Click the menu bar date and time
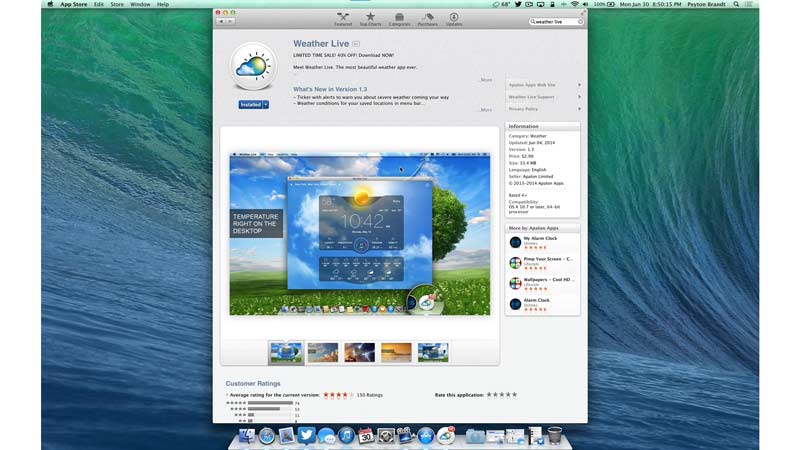 650,4
